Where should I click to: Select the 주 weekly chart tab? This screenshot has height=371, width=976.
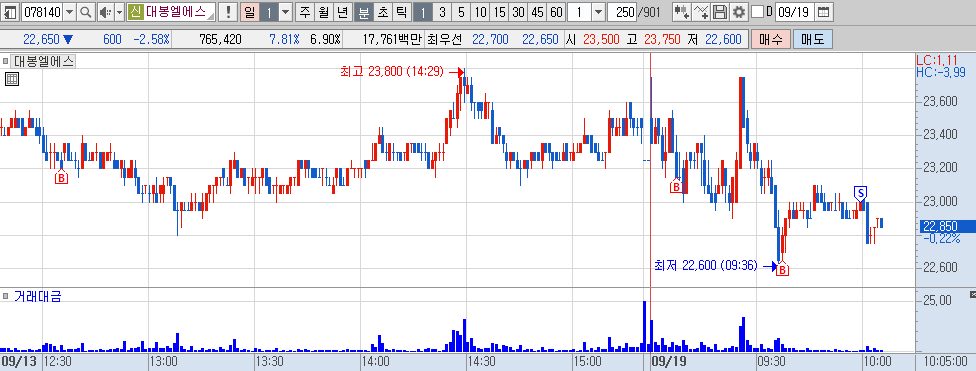(304, 11)
